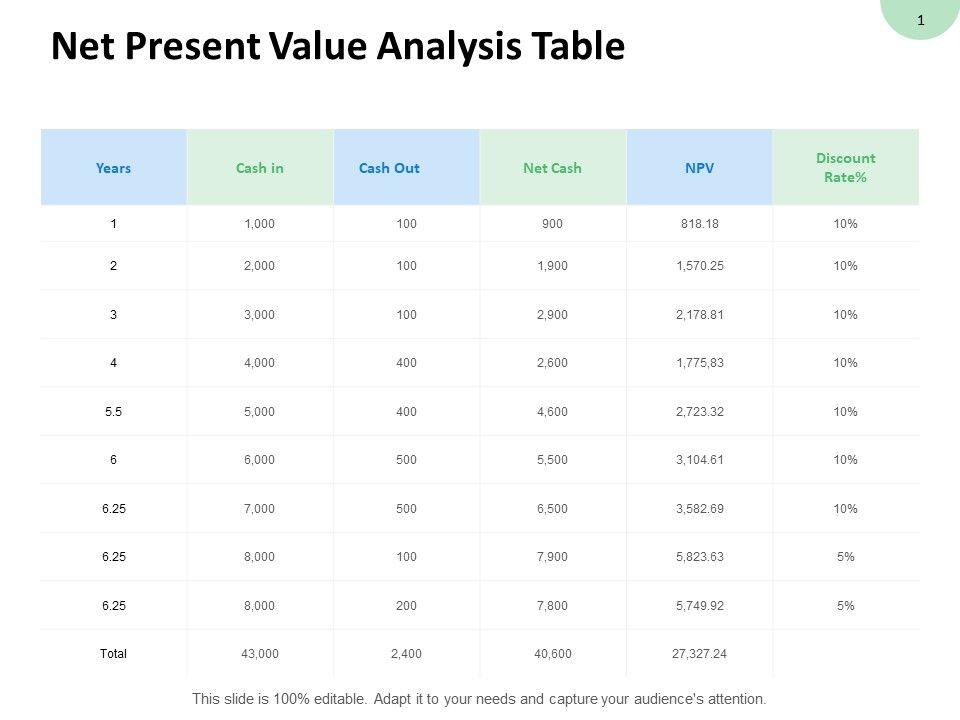Select the Years column header

(113, 168)
